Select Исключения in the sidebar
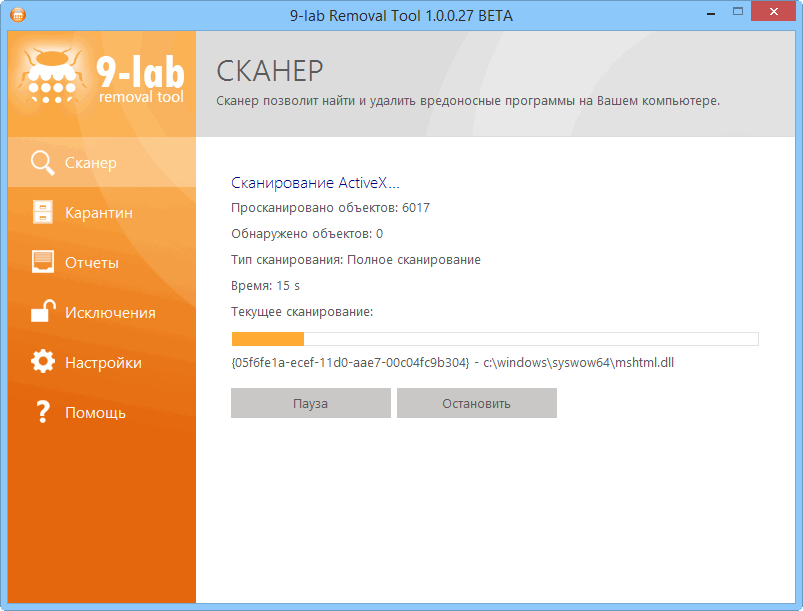The image size is (803, 611). click(102, 312)
